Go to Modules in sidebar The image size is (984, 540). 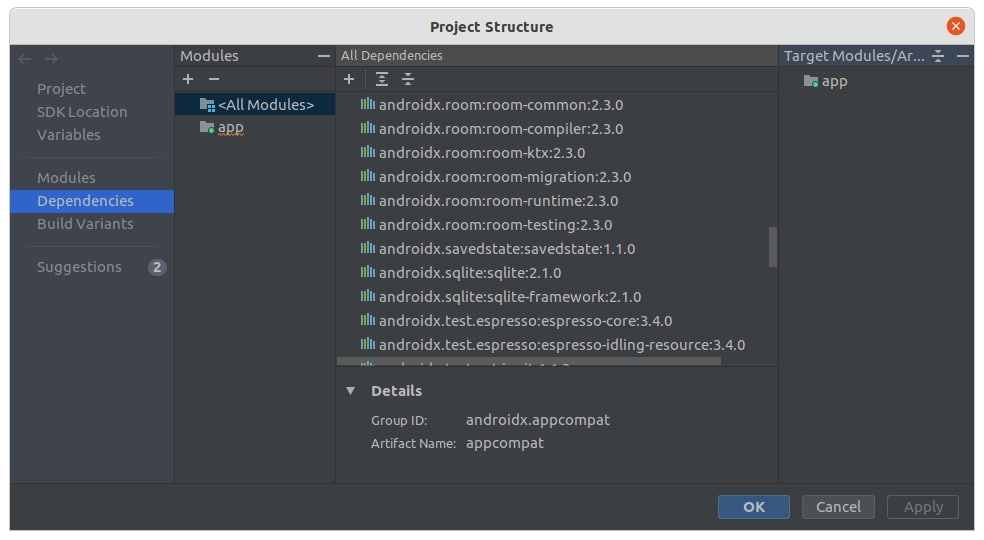click(67, 178)
